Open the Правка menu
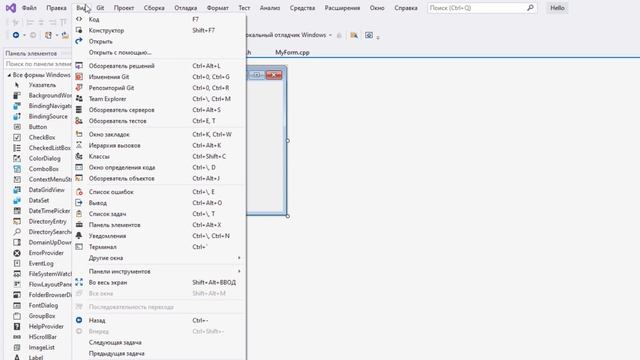Image resolution: width=640 pixels, height=360 pixels. click(x=56, y=8)
